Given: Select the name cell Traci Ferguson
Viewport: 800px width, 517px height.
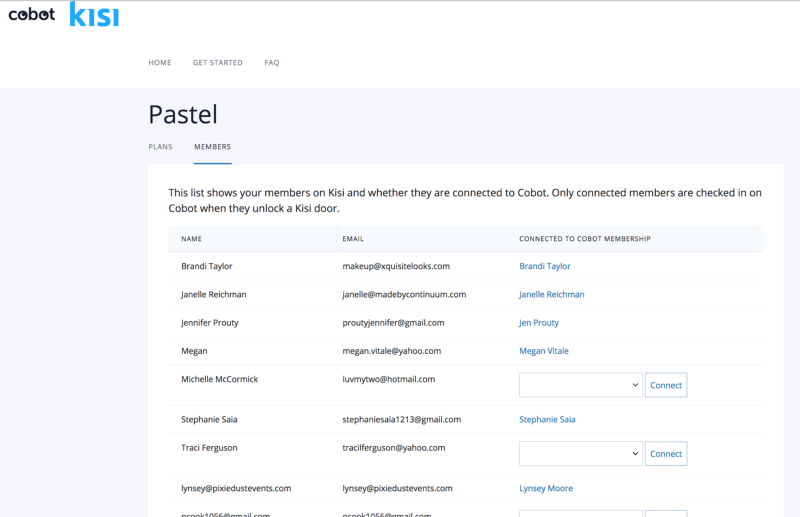Looking at the screenshot, I should (209, 448).
